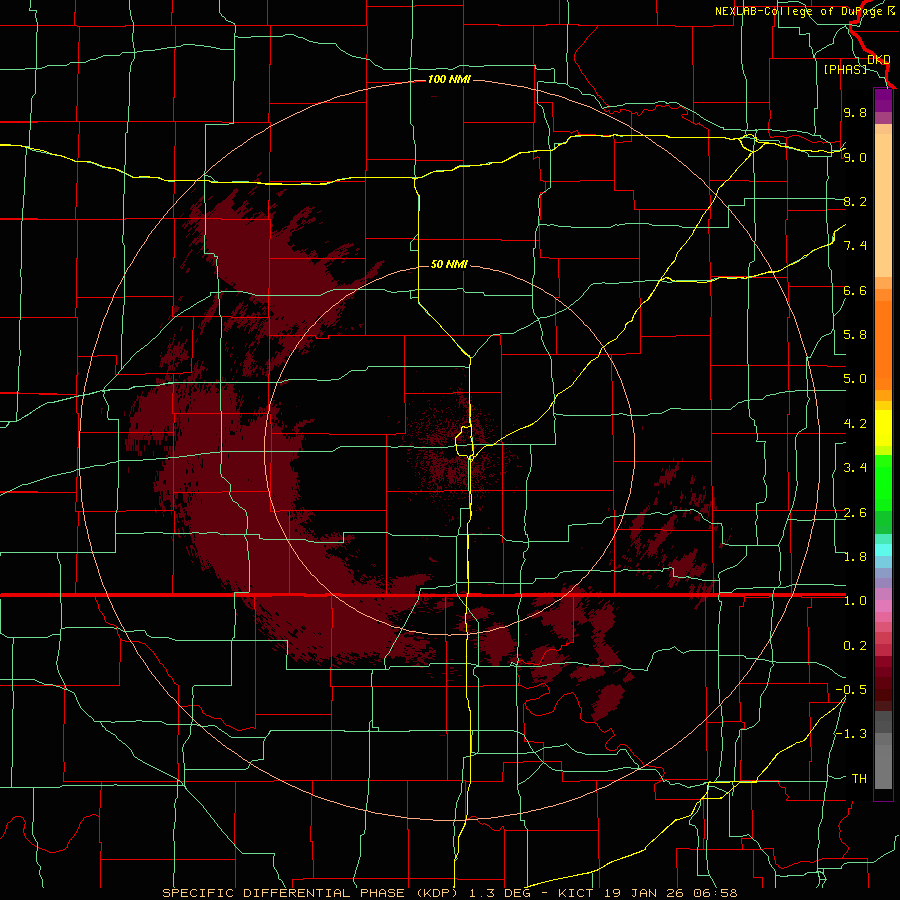Click the 1.0 legend value
The width and height of the screenshot is (900, 900).
(x=855, y=601)
